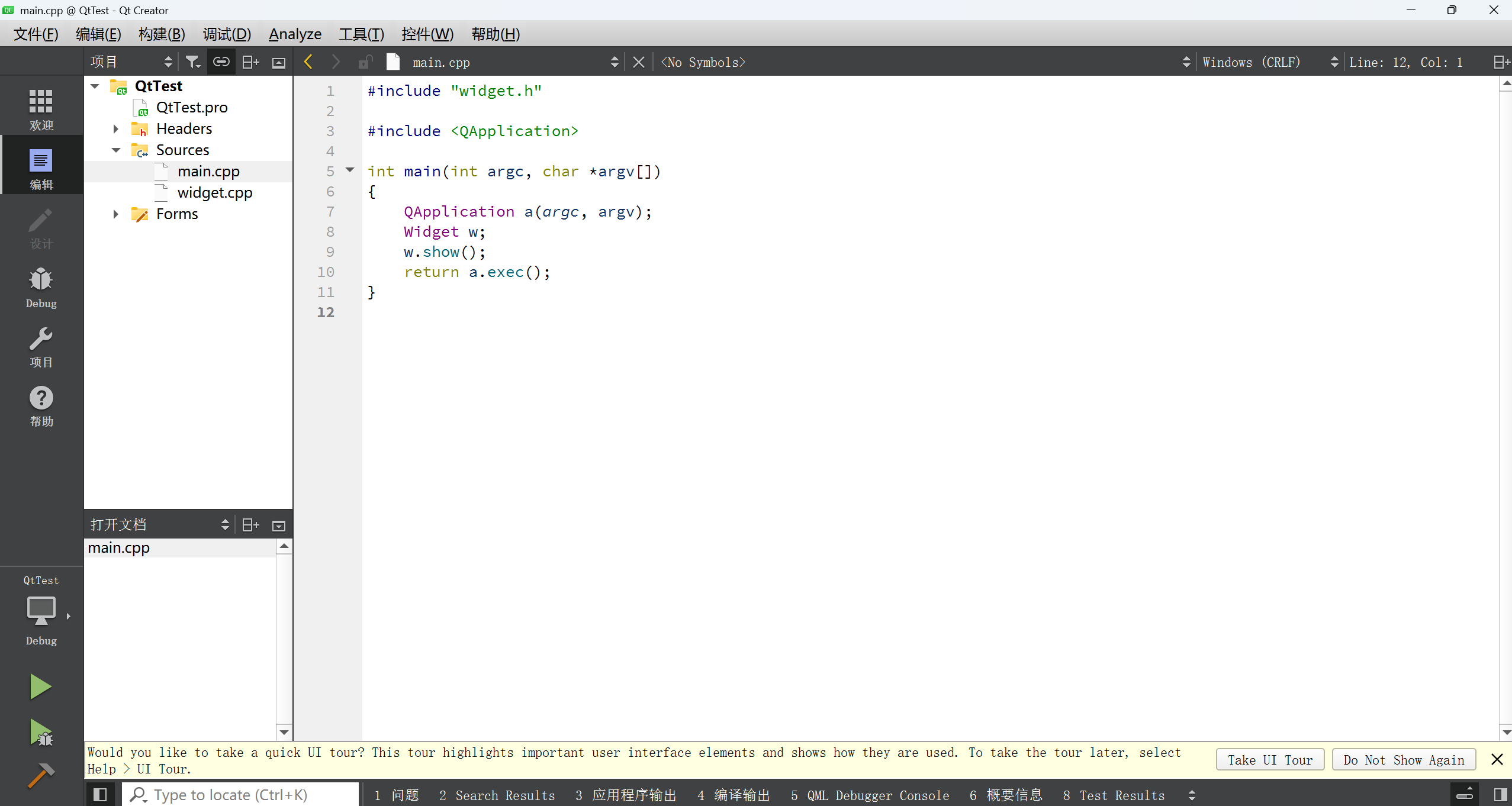Viewport: 1512px width, 806px height.
Task: Open the Welcome (欢迎) mode
Action: (x=41, y=109)
